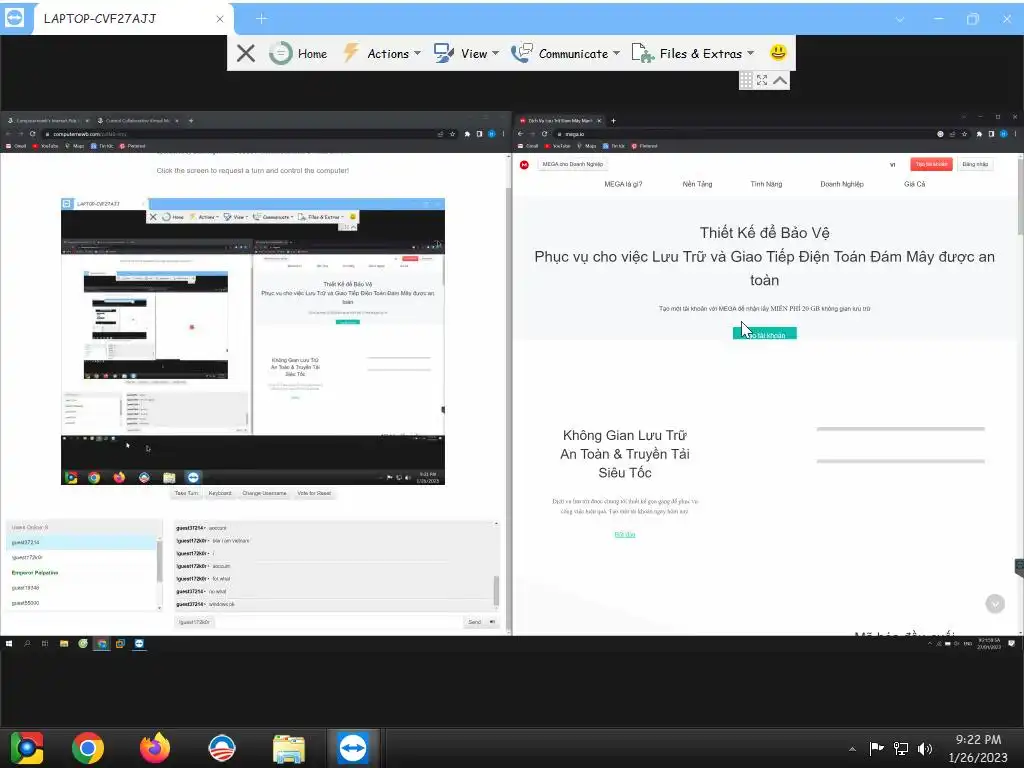
Task: Click the smiley feedback icon
Action: [x=778, y=52]
